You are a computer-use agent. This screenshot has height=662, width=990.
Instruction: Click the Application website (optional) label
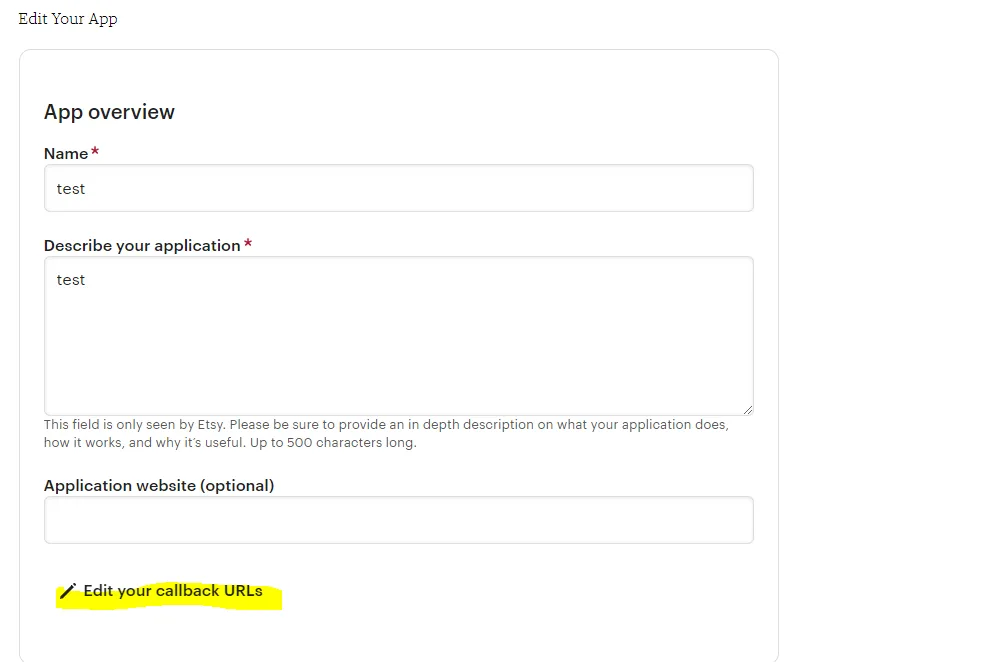tap(159, 485)
